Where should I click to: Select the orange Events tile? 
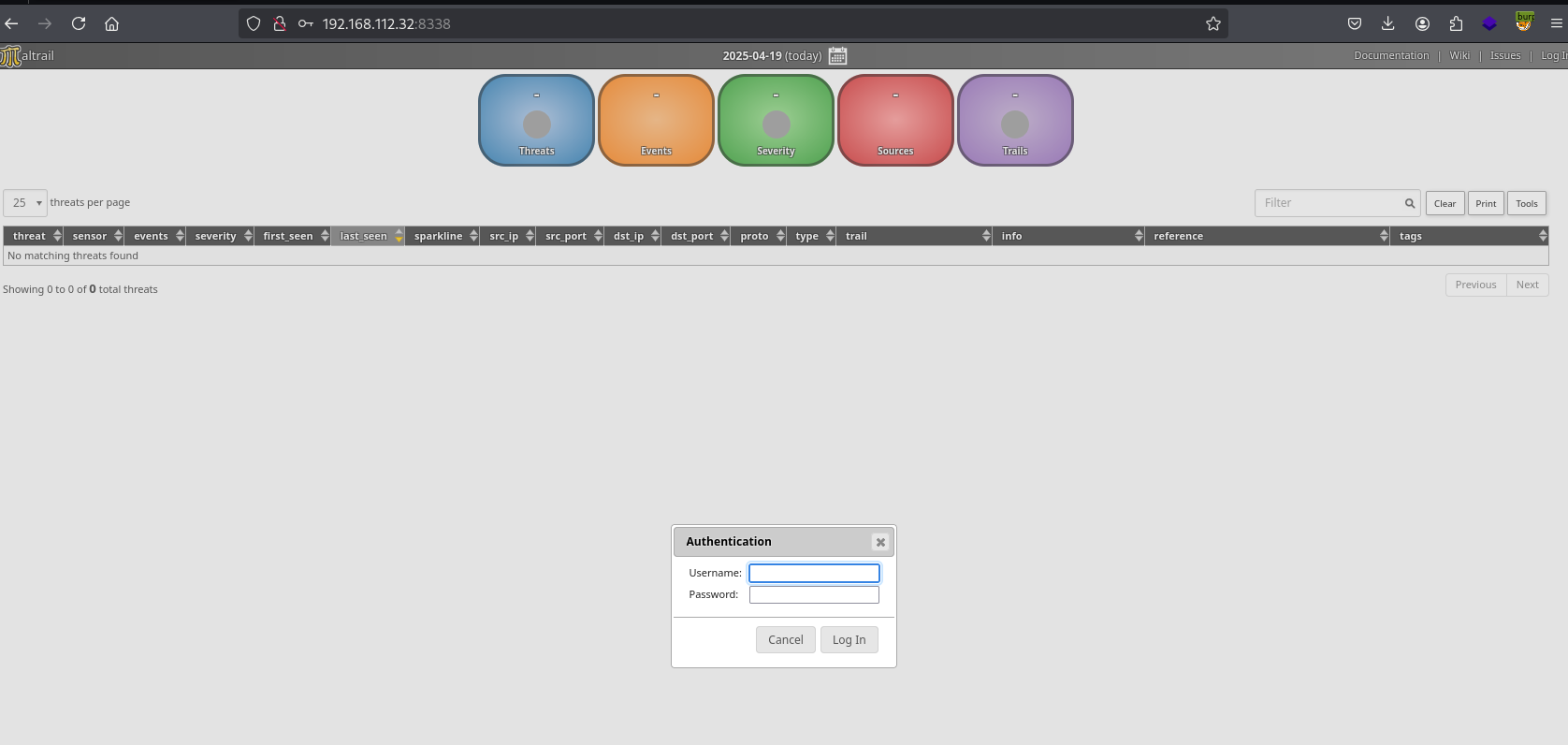(656, 121)
